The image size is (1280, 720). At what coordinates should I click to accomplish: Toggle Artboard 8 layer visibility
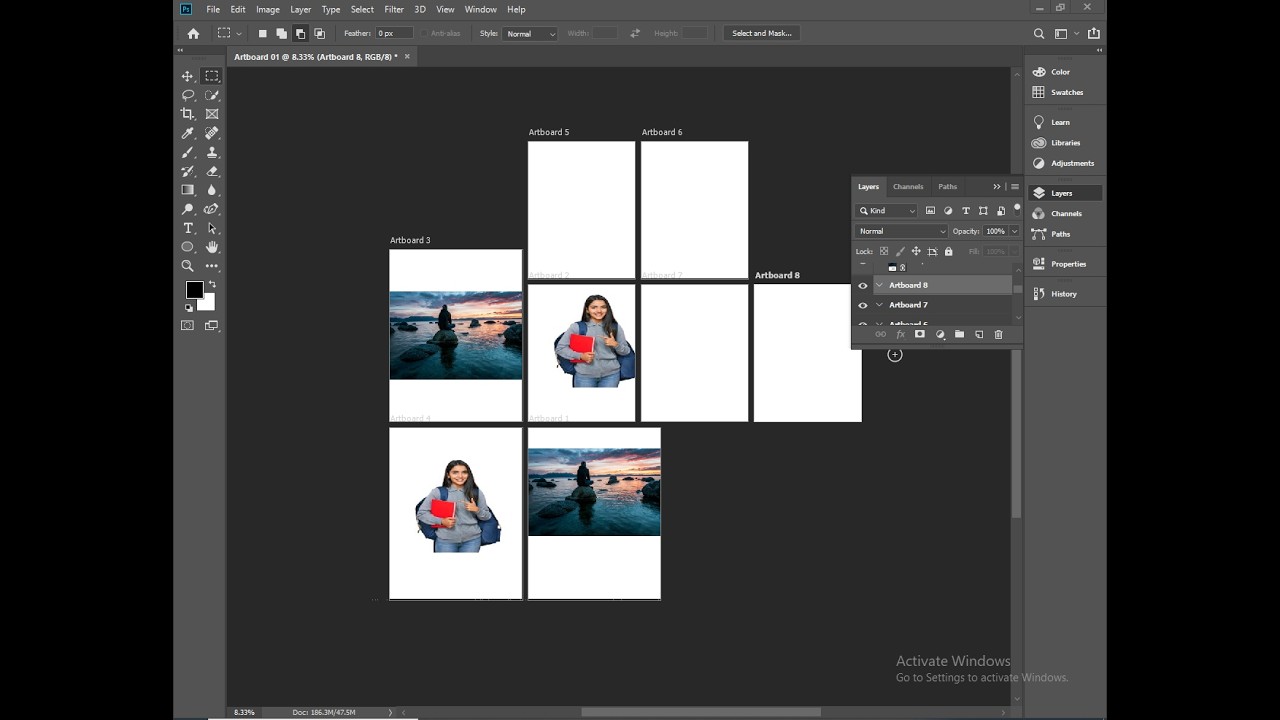click(x=863, y=285)
